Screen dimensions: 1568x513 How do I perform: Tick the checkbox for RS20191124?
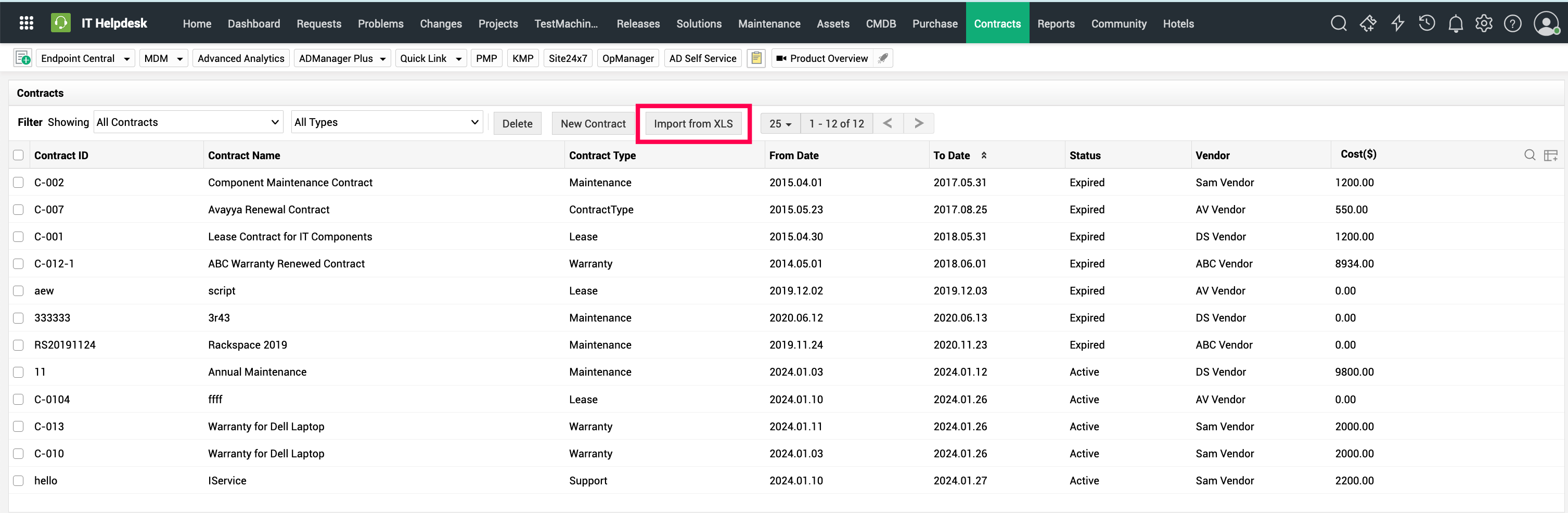click(x=18, y=344)
